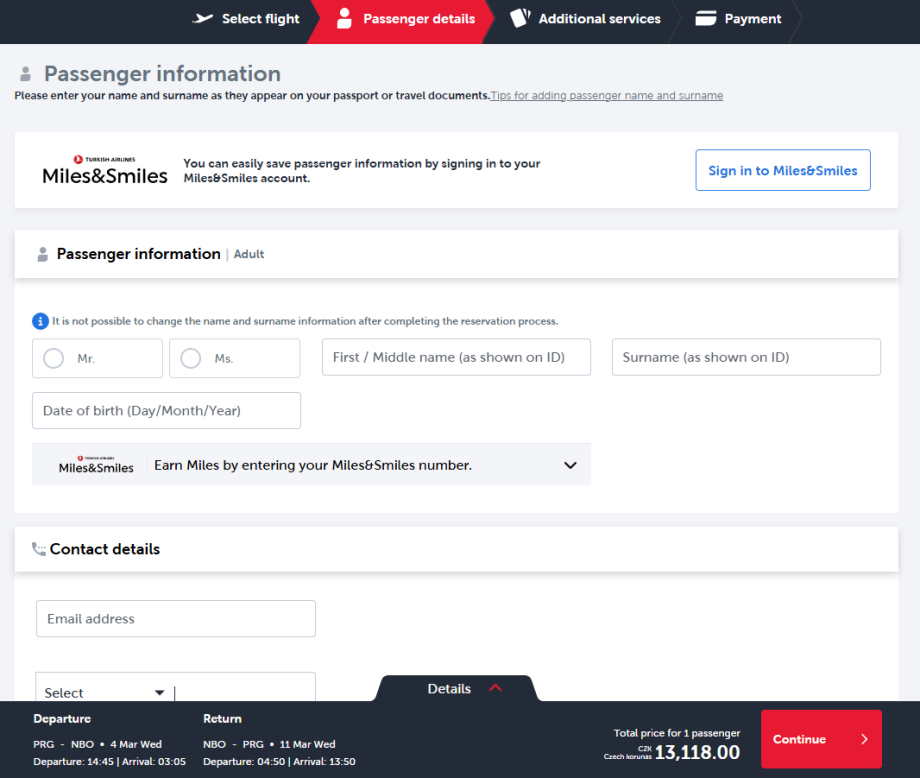Click the Email address input field
Screen dimensions: 920x778
point(176,619)
